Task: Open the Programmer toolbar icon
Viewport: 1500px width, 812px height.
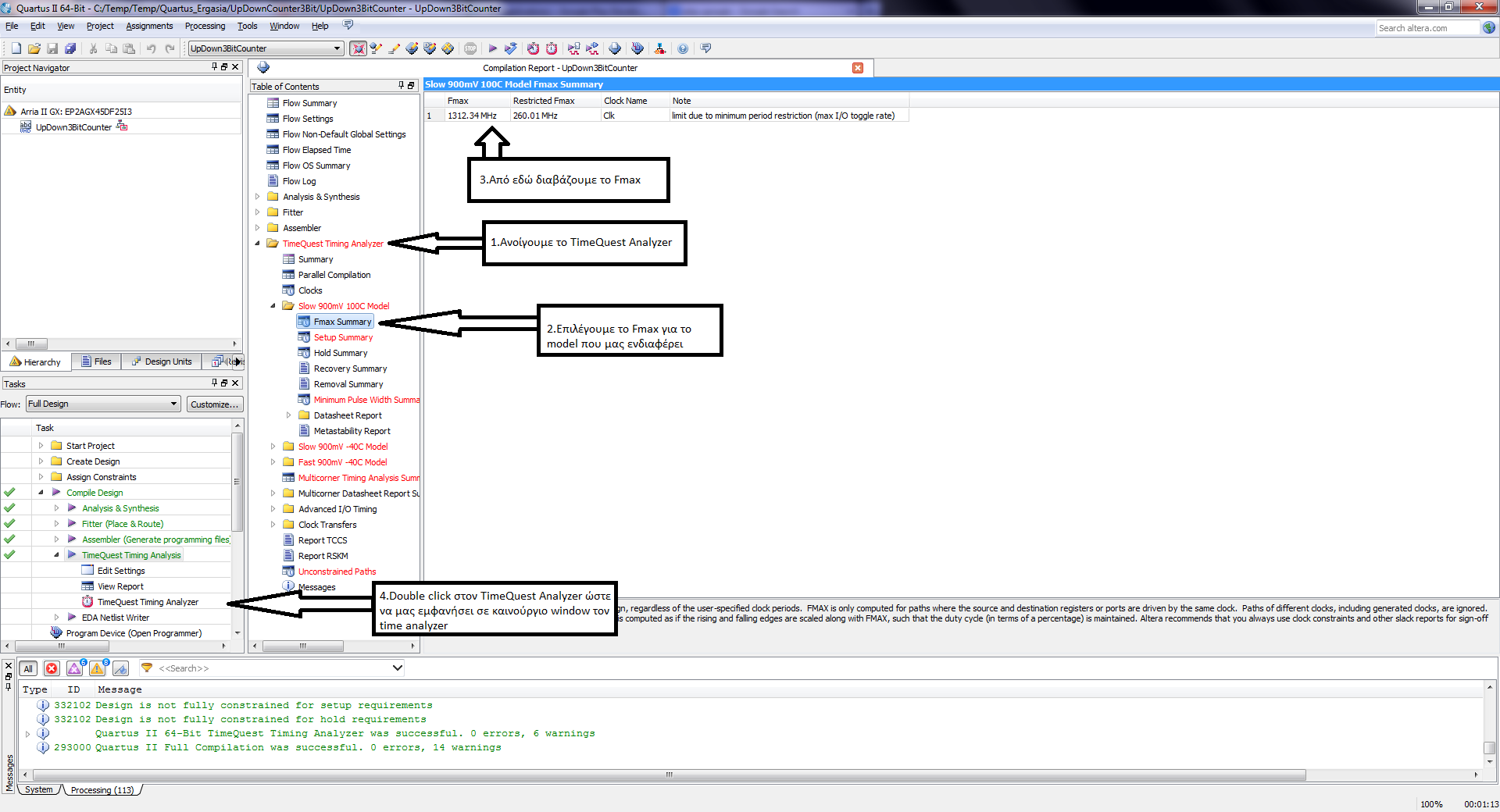Action: (637, 48)
